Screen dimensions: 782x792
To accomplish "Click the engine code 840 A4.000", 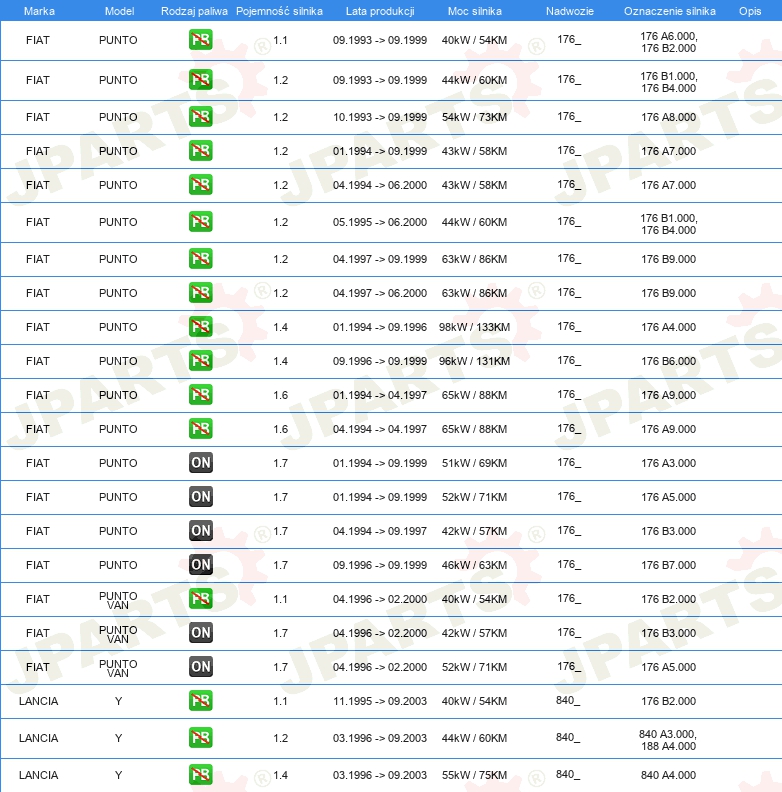I will click(x=668, y=775).
